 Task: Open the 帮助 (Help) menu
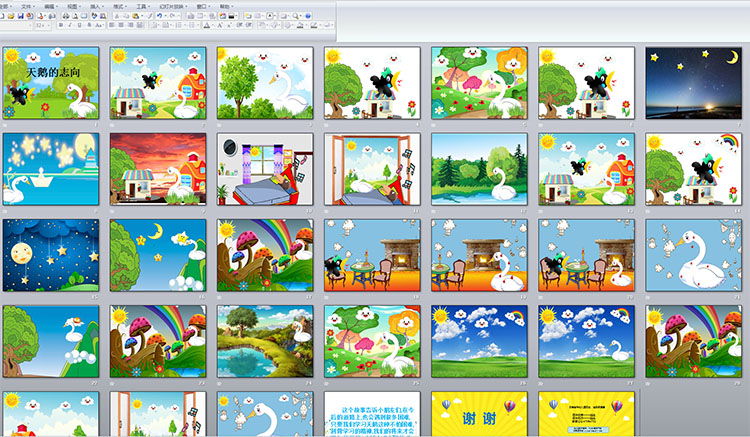(x=225, y=6)
